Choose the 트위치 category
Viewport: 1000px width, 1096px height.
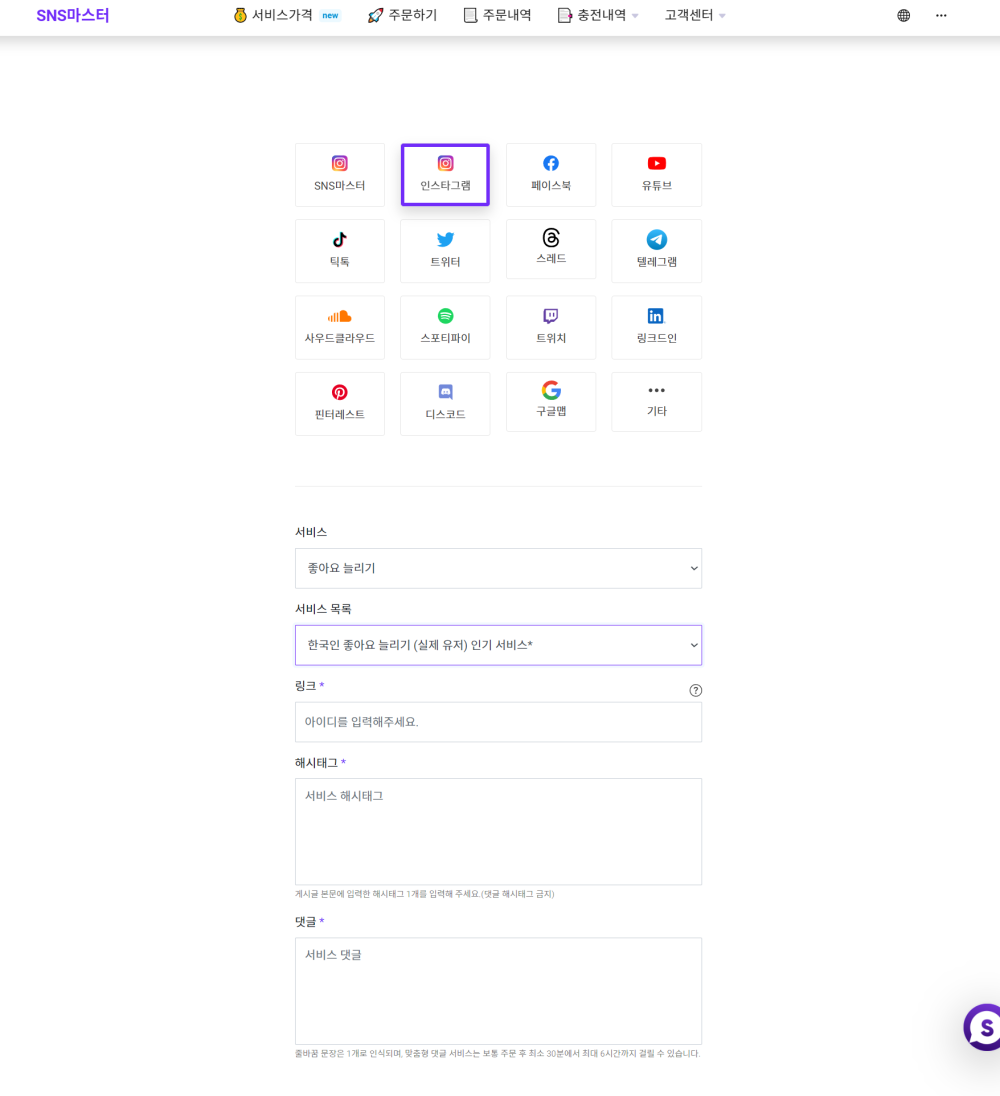click(551, 327)
